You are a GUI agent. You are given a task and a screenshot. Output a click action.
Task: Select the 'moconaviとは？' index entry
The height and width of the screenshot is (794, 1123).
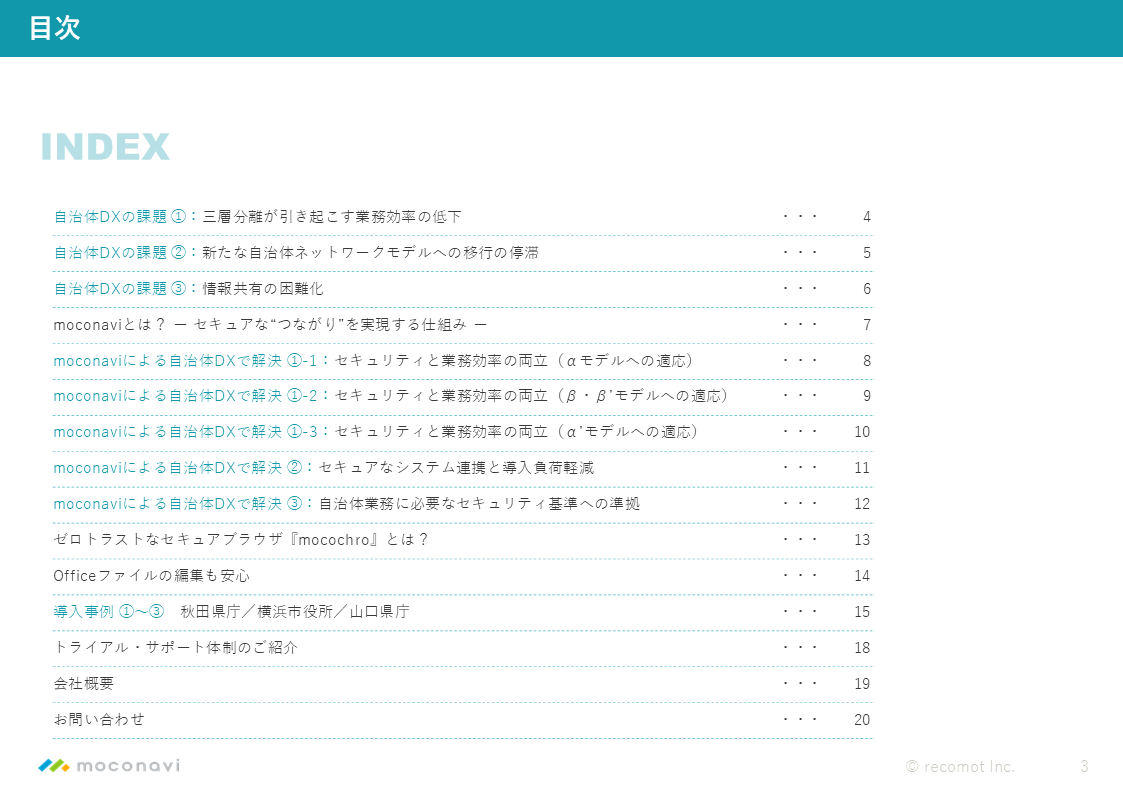point(270,324)
